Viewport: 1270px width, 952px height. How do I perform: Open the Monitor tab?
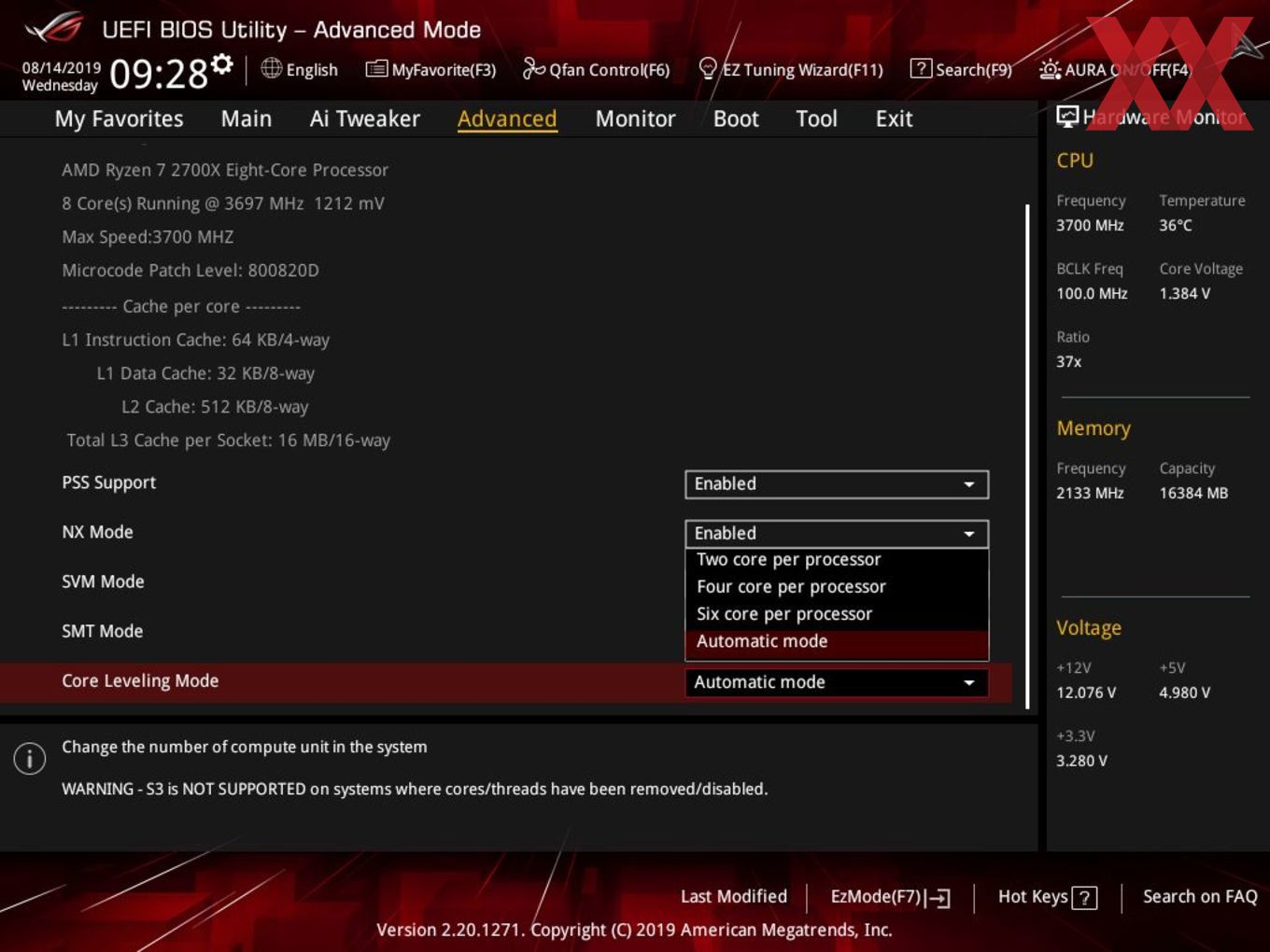pos(635,119)
